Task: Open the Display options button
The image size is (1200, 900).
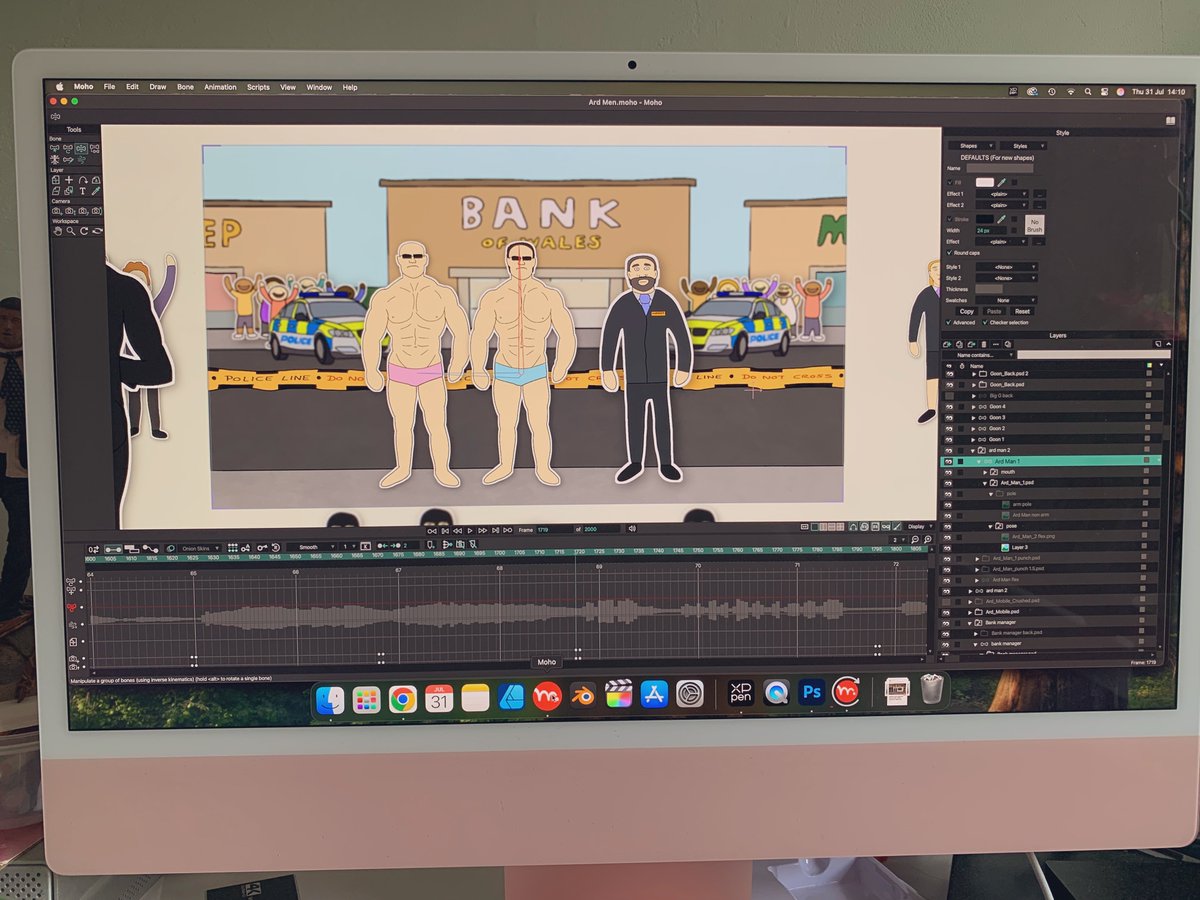Action: coord(917,527)
